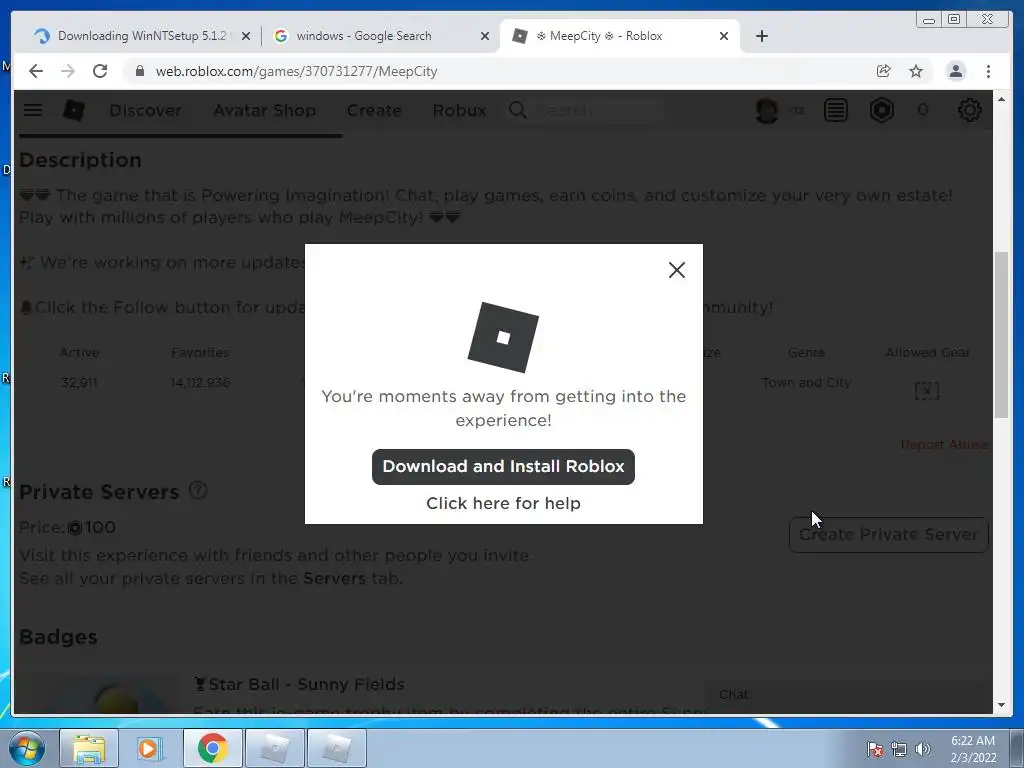Open Windows Media Player from taskbar
Viewport: 1024px width, 768px height.
click(x=149, y=748)
